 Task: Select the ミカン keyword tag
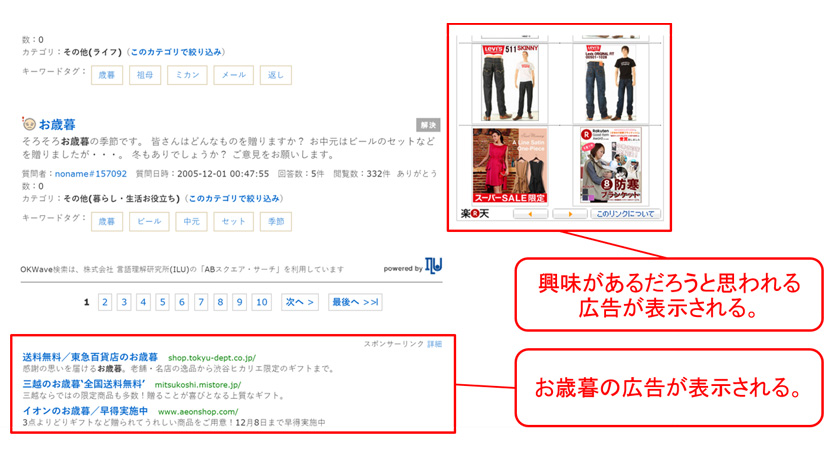tap(187, 75)
